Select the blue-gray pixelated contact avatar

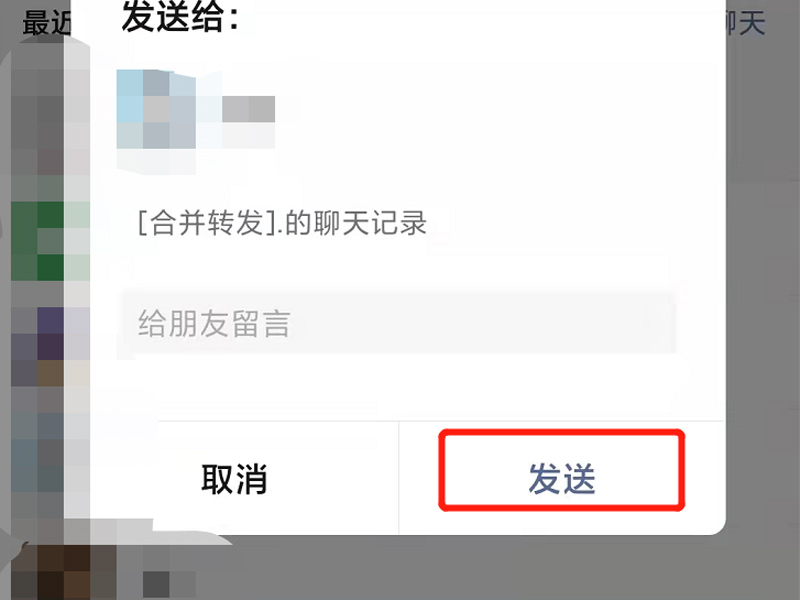(x=50, y=452)
